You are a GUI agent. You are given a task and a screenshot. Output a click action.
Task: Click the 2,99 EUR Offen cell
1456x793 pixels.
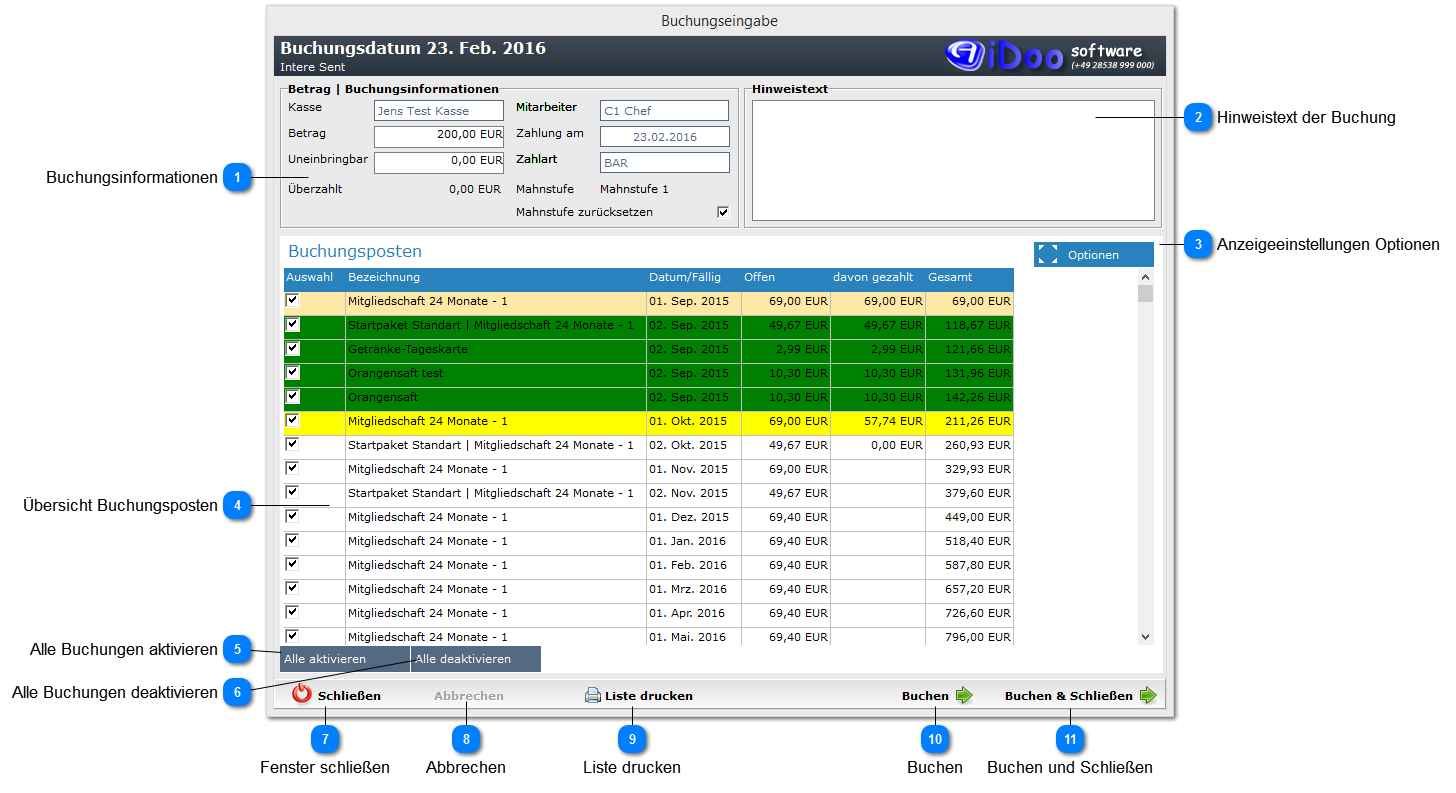pyautogui.click(x=785, y=349)
